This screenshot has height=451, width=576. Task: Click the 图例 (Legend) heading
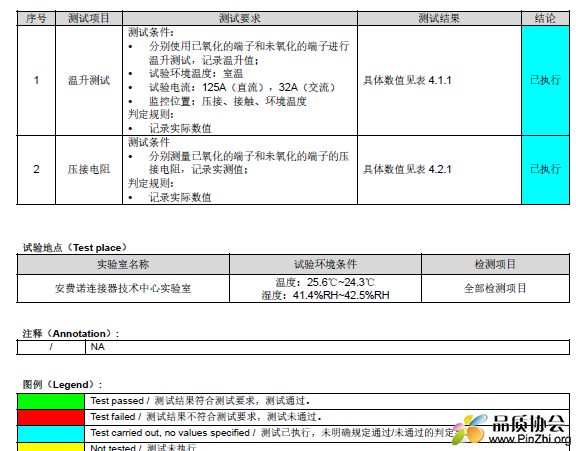point(62,385)
